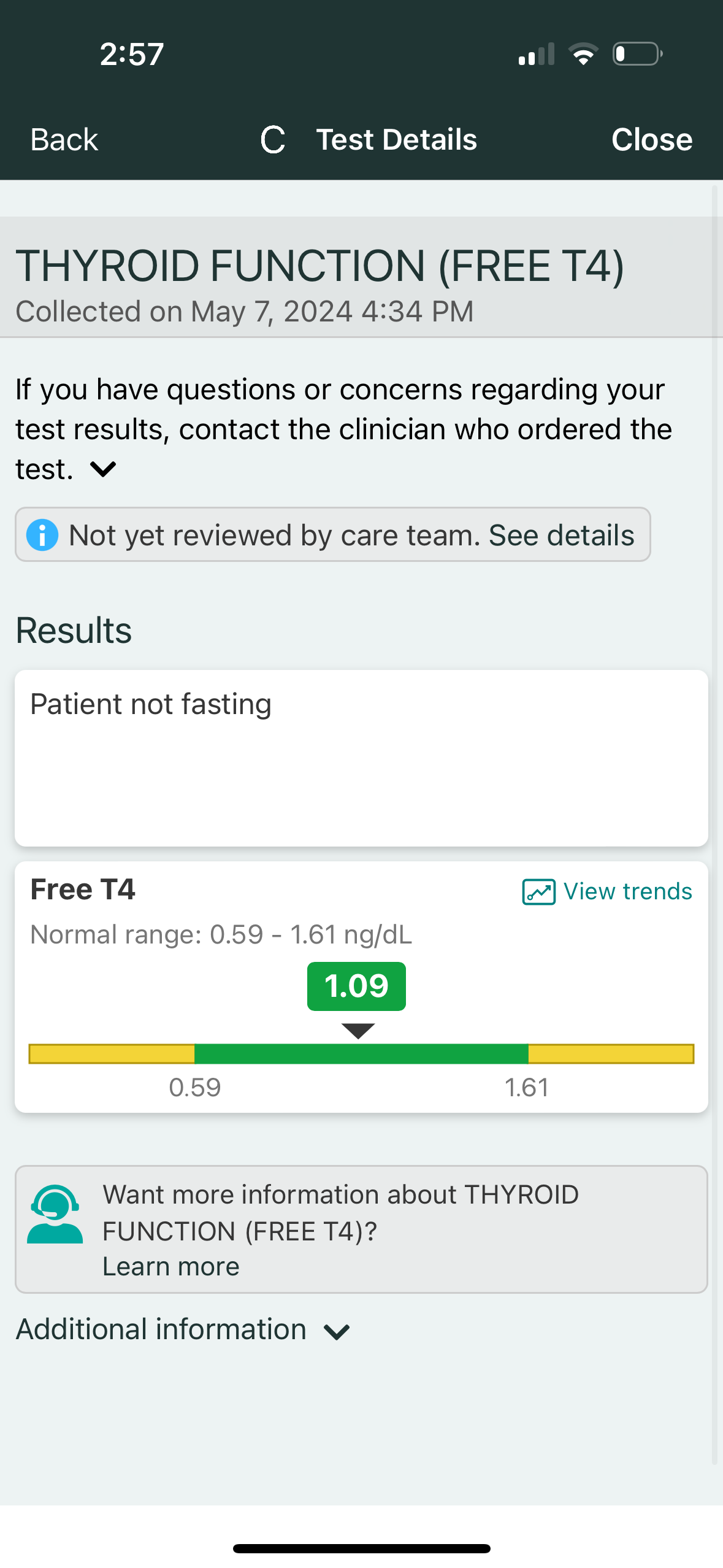Image resolution: width=723 pixels, height=1568 pixels.
Task: Tap the green normal range bar segment
Action: 361,1054
